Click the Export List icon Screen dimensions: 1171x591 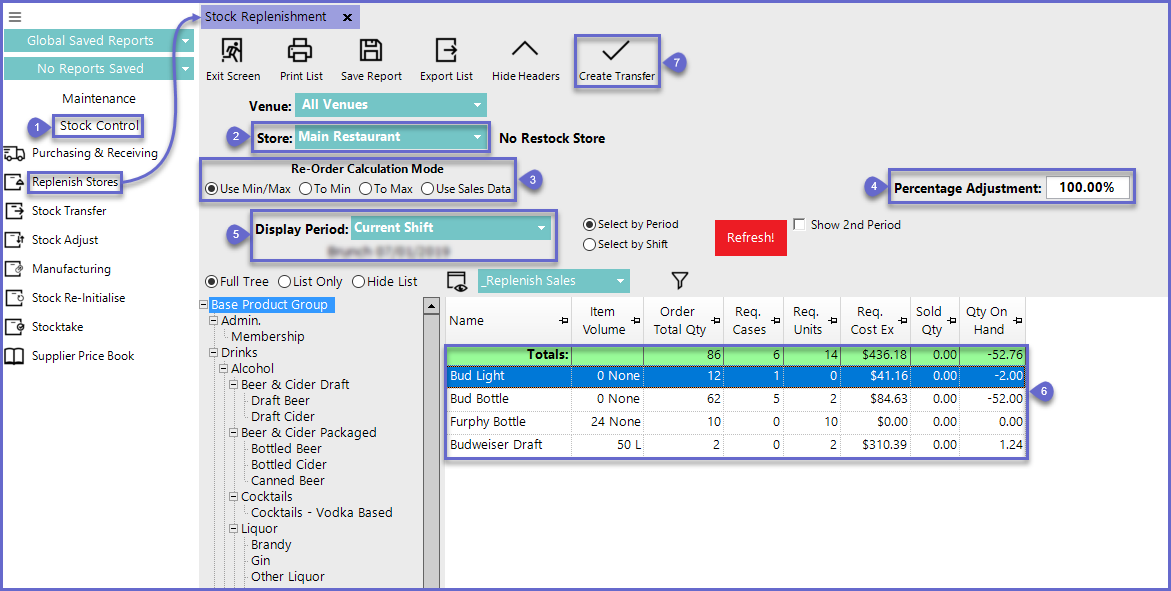(x=445, y=51)
